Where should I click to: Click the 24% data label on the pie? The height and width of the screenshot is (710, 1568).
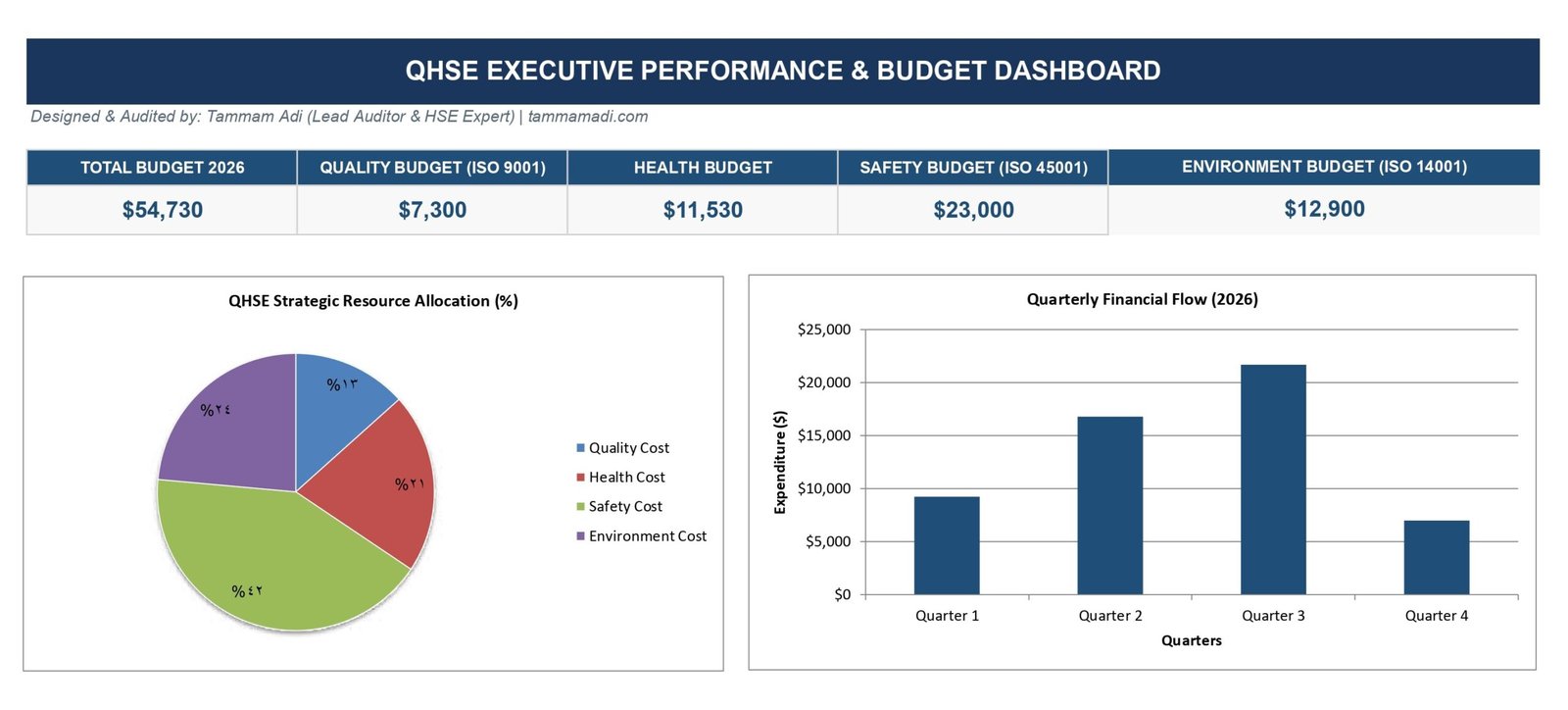(x=216, y=410)
